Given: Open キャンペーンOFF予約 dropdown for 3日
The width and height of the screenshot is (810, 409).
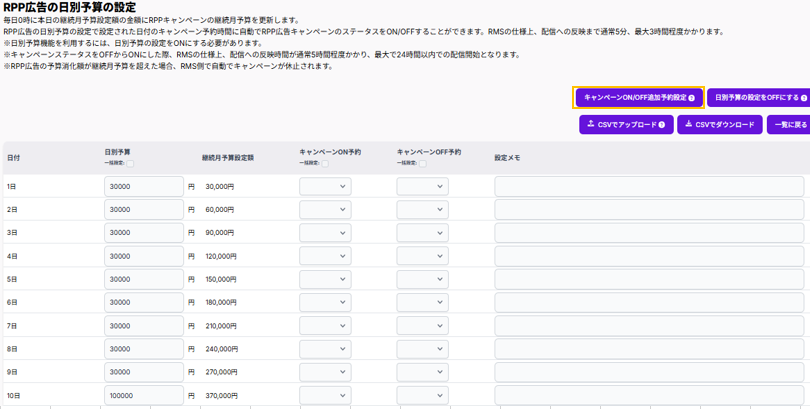Looking at the screenshot, I should 422,233.
